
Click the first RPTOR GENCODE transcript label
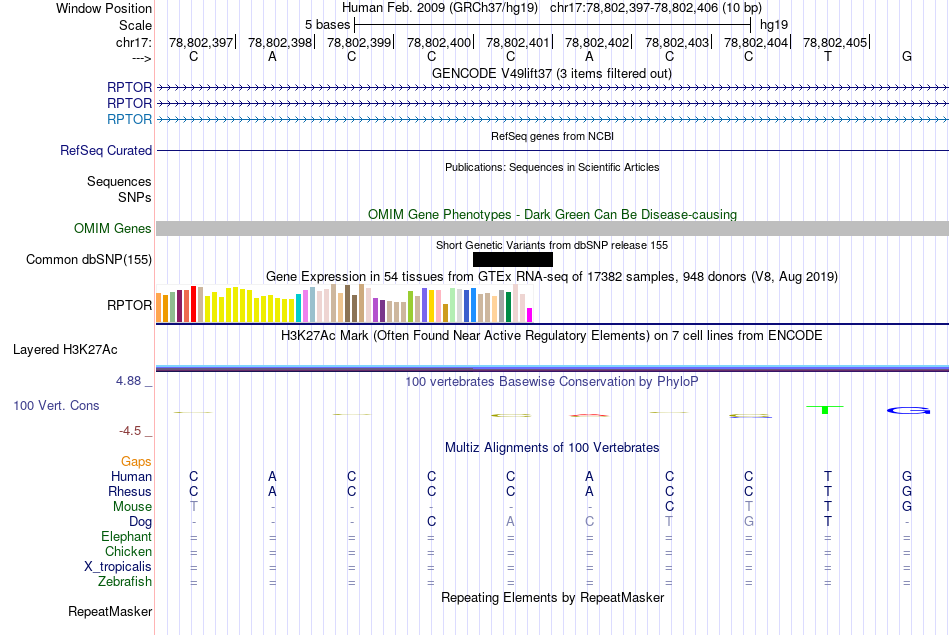pyautogui.click(x=129, y=87)
